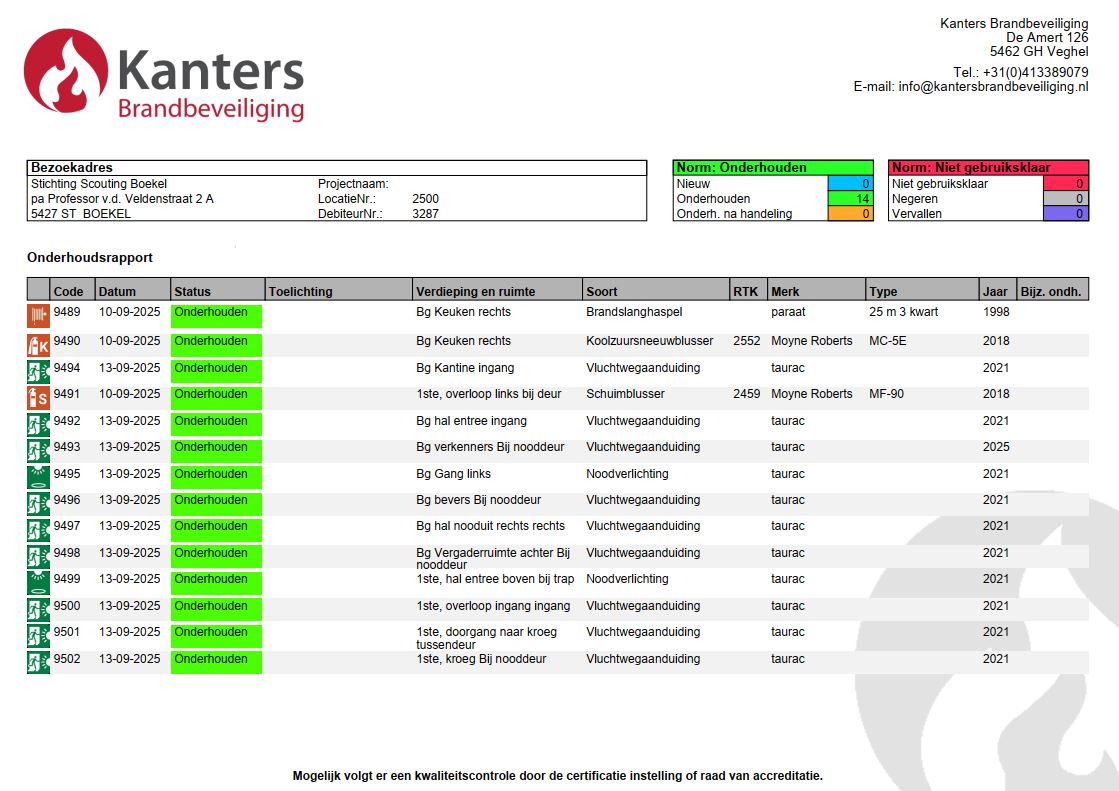Screen dimensions: 1119x791
Task: Click the blue Nieuw count swatch
Action: (x=851, y=184)
